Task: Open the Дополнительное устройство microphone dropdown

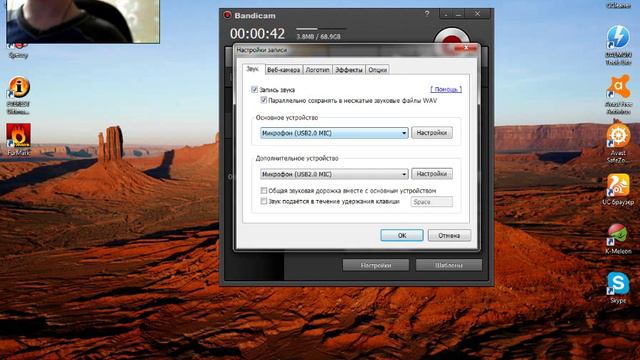Action: click(x=334, y=174)
